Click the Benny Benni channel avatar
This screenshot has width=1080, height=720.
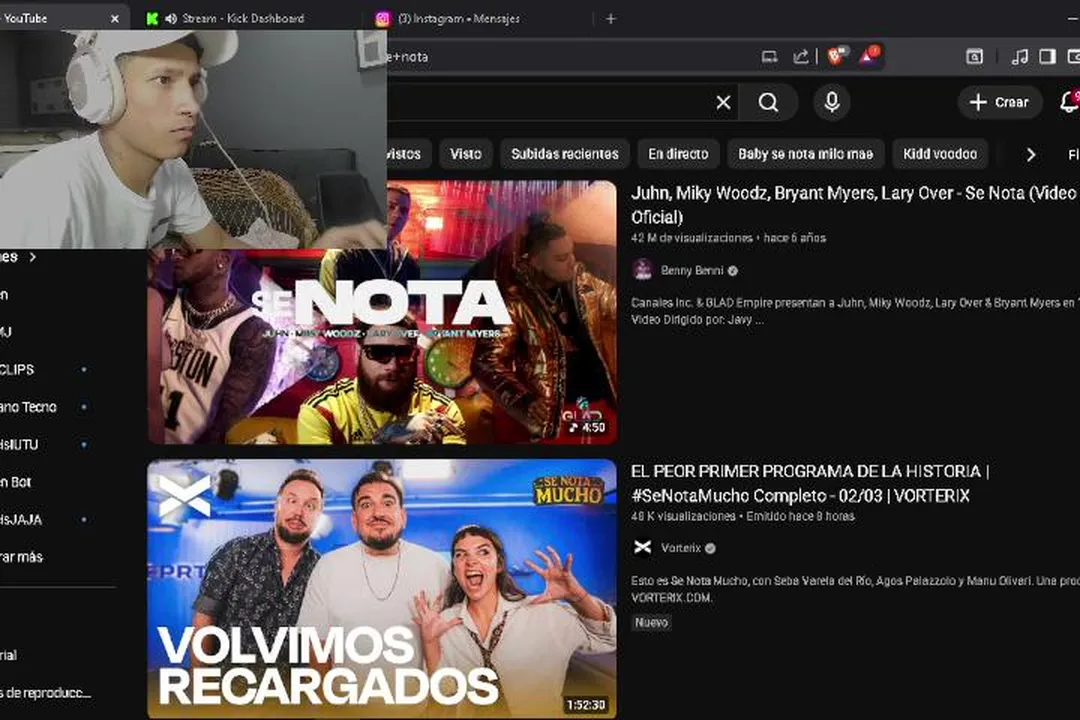[x=643, y=269]
